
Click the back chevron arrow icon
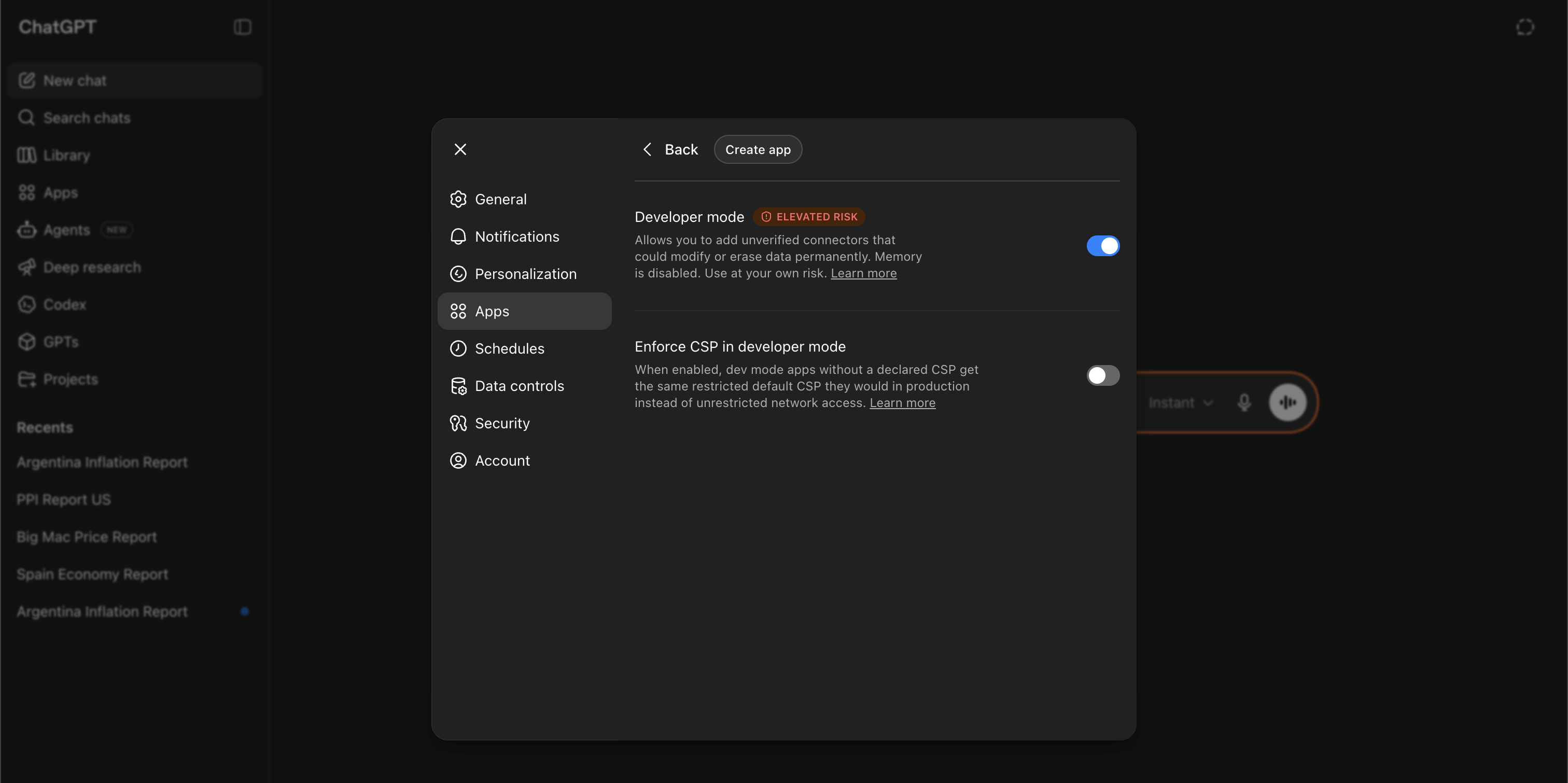(647, 149)
